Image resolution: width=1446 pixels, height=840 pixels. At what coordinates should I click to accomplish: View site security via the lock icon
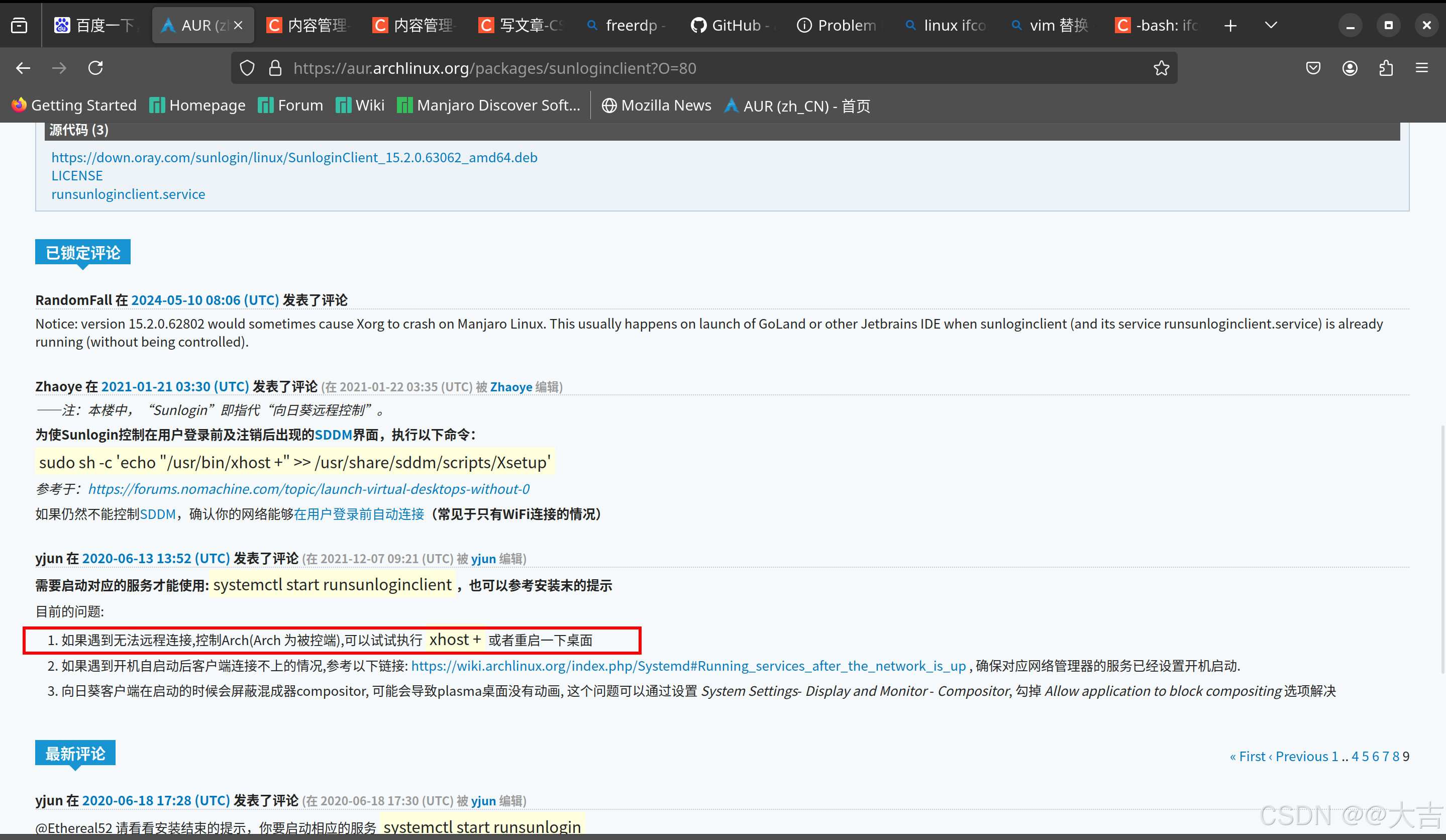275,68
